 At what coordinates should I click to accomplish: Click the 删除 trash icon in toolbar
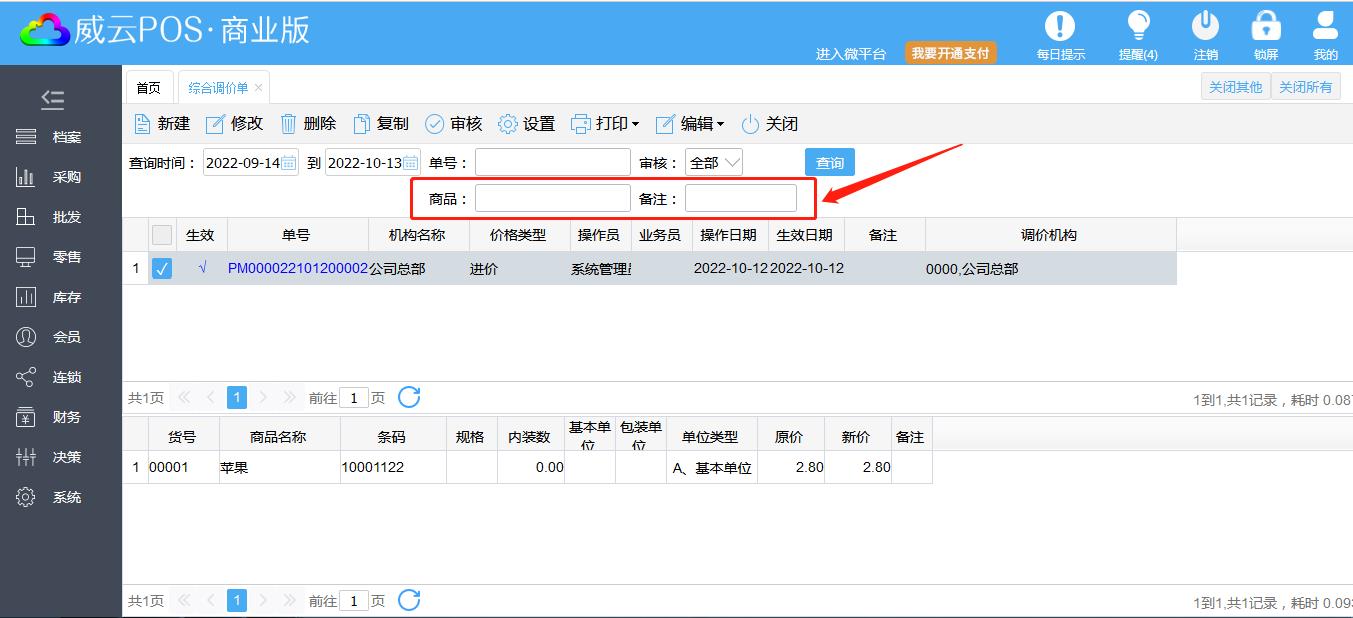(289, 124)
